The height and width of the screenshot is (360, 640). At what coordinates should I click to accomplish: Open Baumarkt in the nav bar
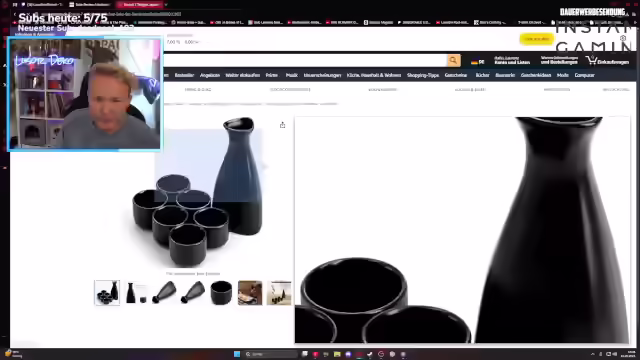[505, 75]
